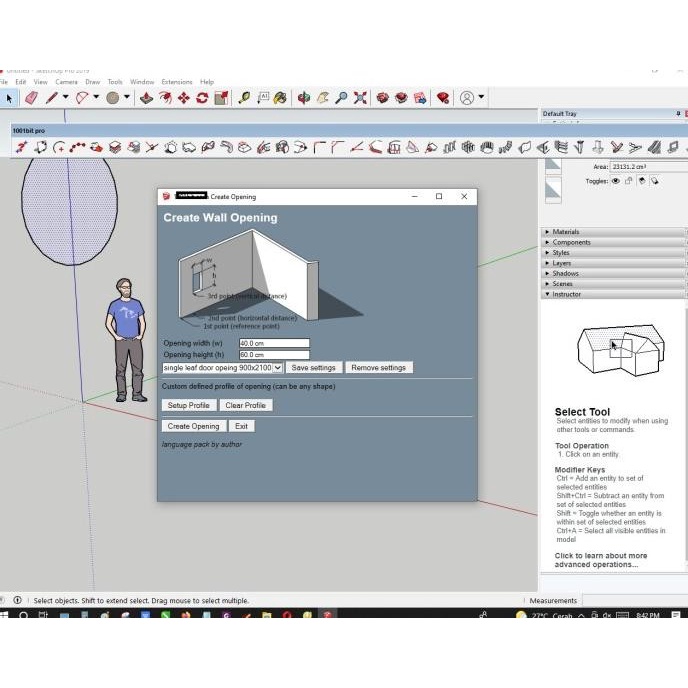The image size is (688, 688).
Task: Open the Camera menu
Action: pos(66,82)
